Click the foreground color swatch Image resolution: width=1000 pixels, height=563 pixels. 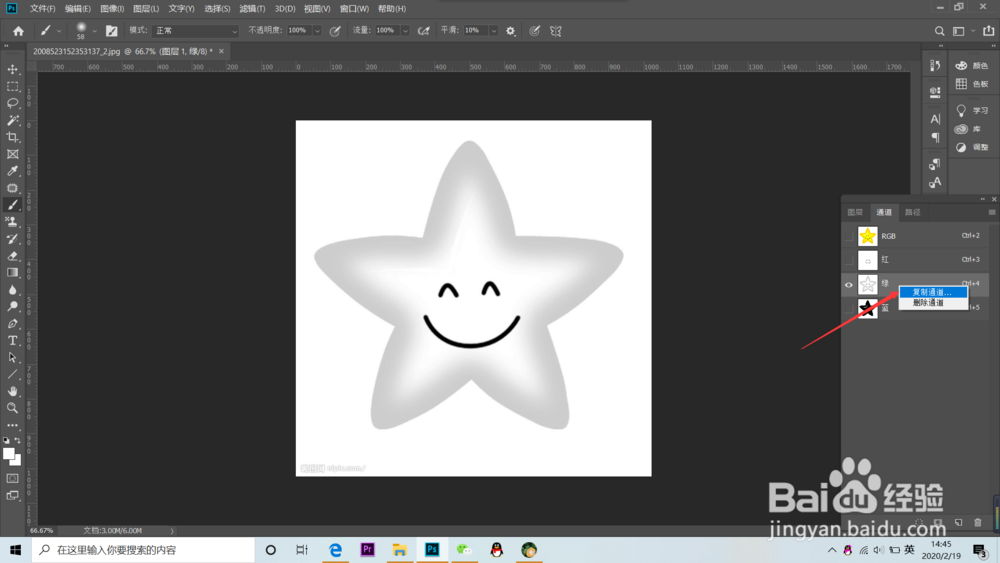(x=8, y=454)
